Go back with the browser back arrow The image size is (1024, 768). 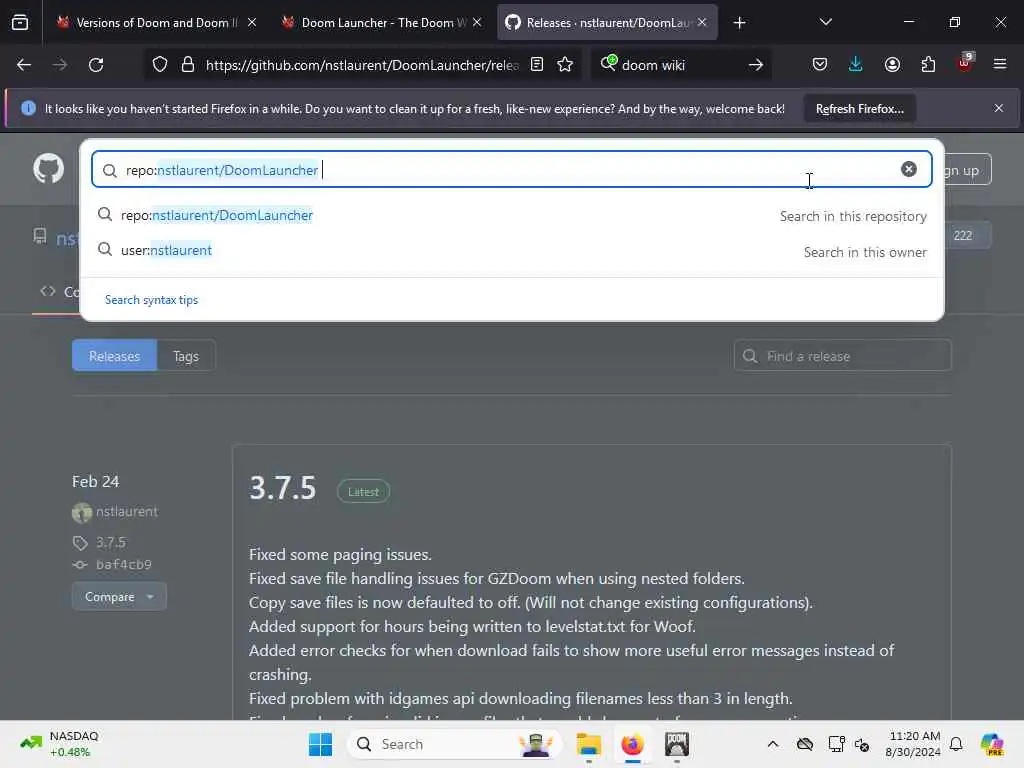tap(24, 65)
